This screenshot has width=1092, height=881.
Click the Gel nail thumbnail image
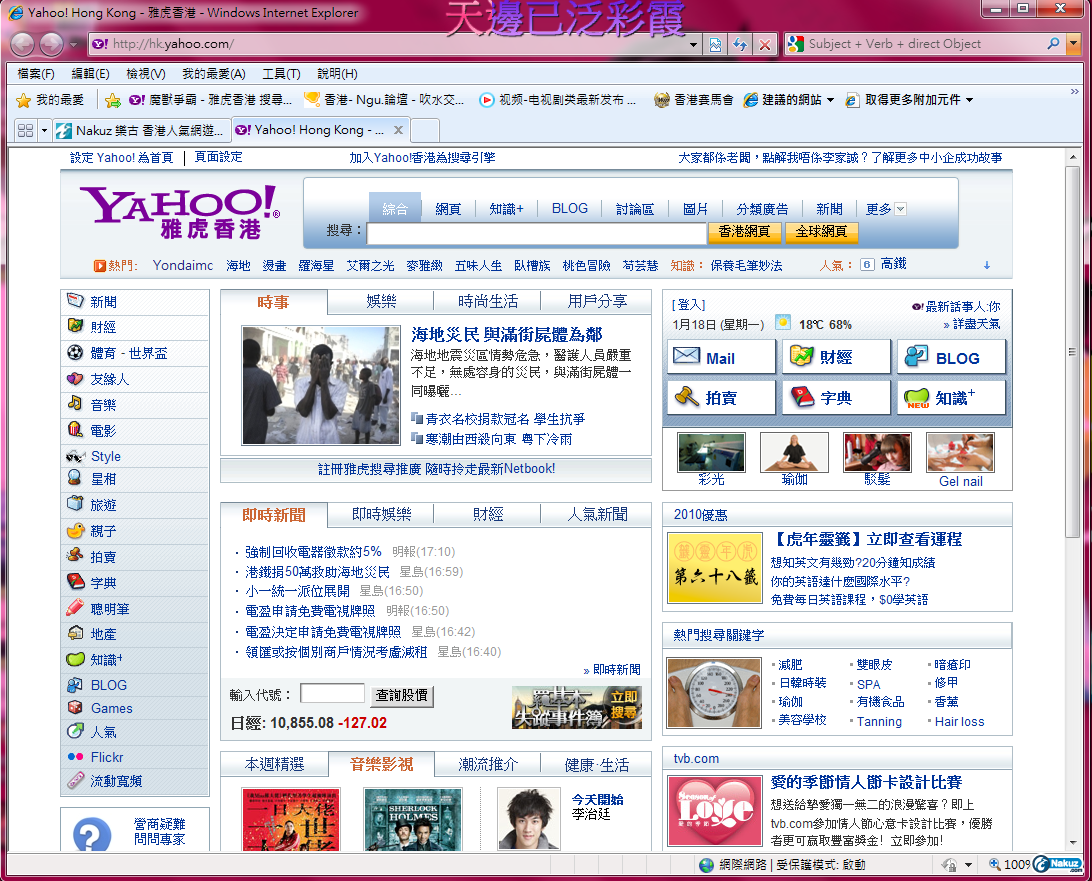pyautogui.click(x=960, y=452)
